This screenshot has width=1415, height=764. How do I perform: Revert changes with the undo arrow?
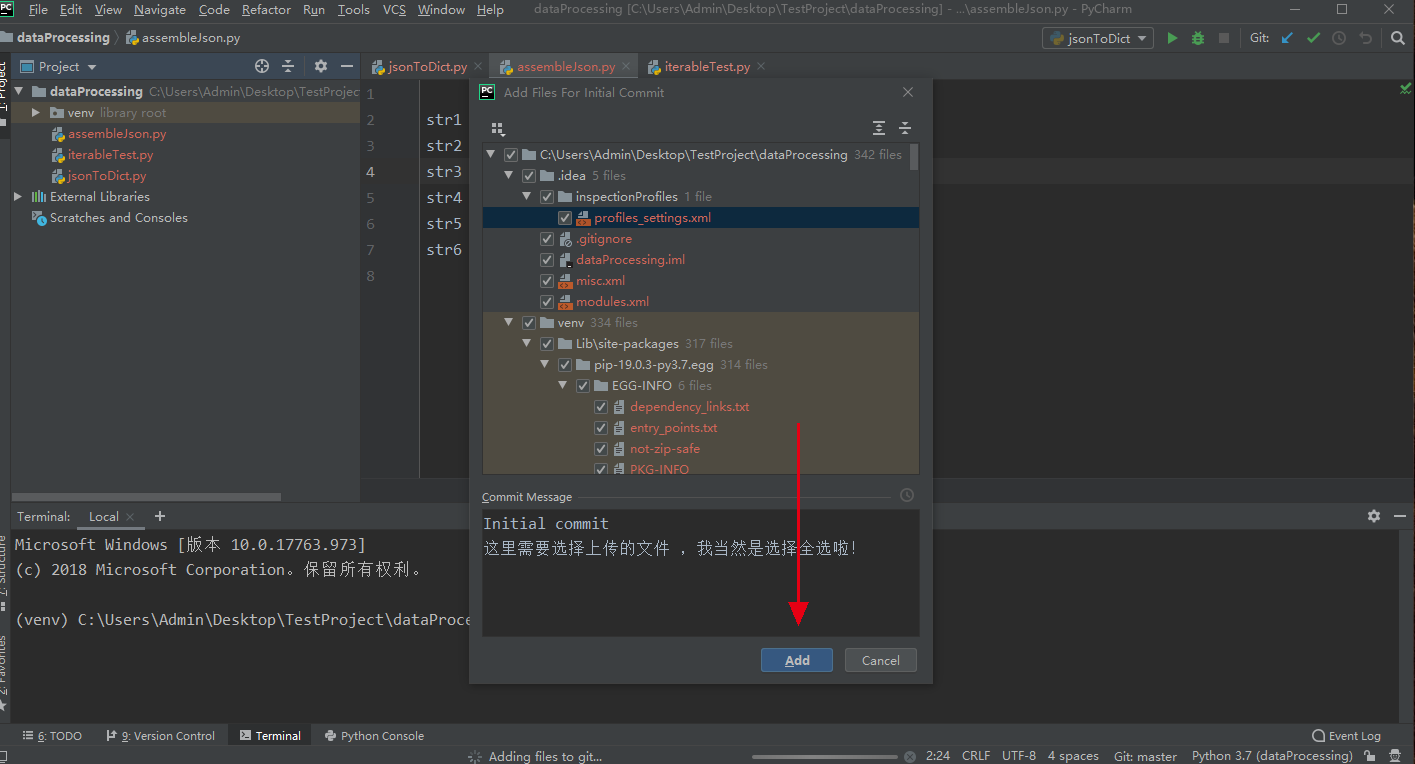[1365, 38]
